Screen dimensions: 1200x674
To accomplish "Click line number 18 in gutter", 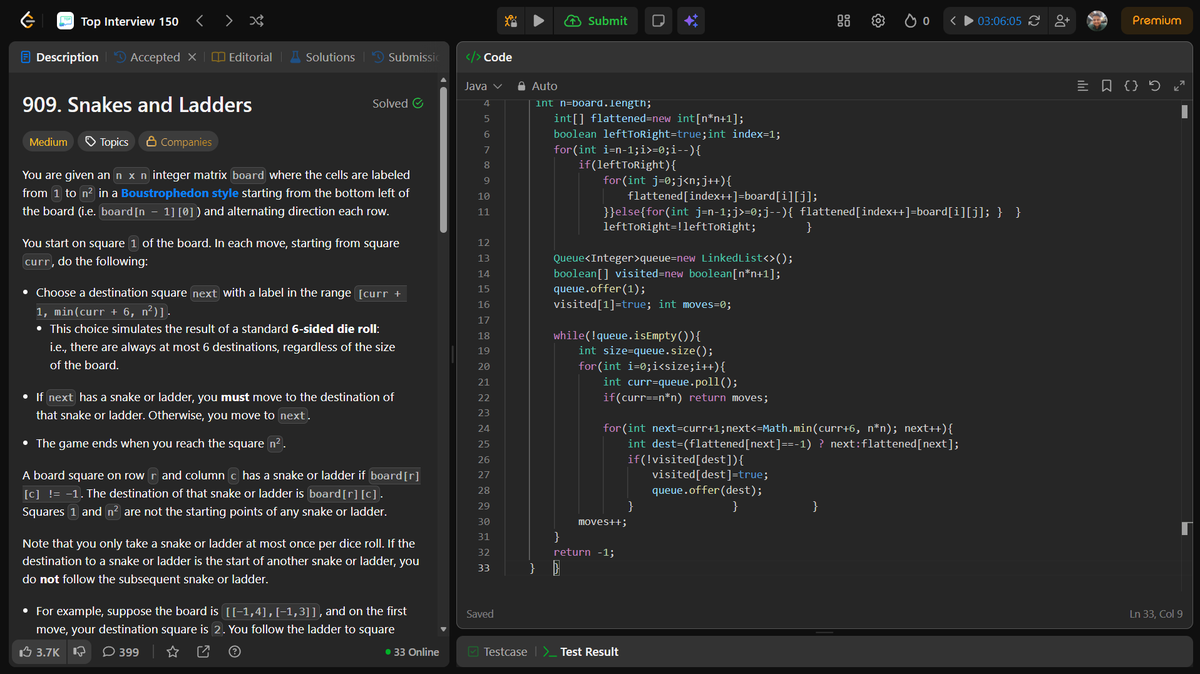I will 484,335.
